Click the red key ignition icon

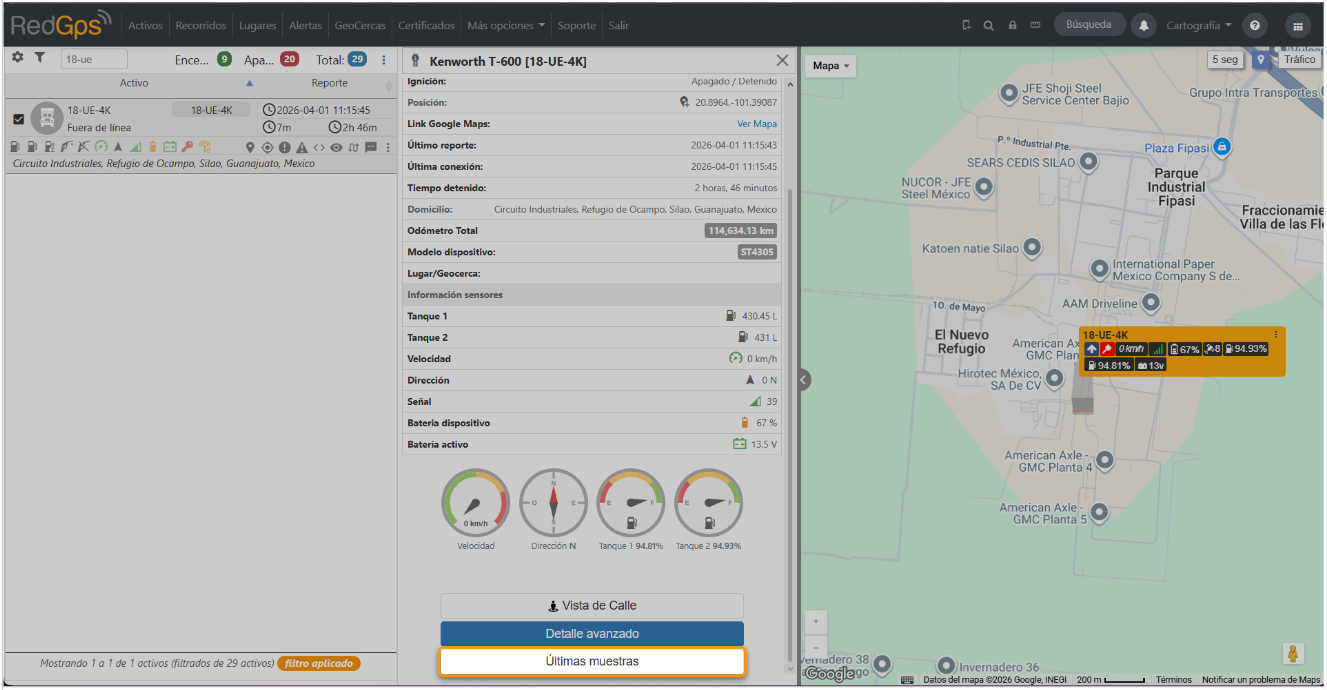(x=187, y=147)
